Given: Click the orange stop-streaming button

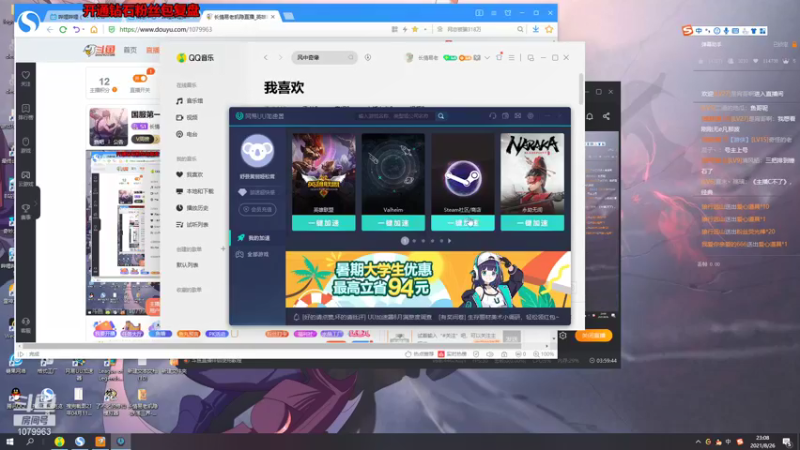Looking at the screenshot, I should 593,335.
